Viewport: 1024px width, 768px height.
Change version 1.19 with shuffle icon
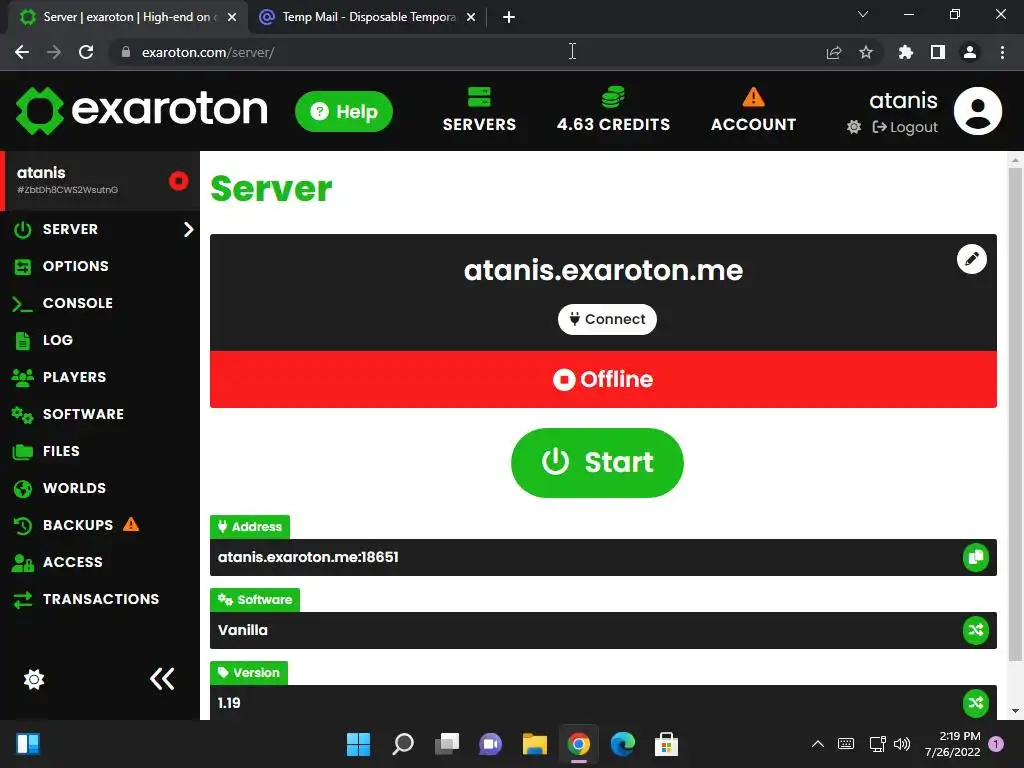tap(976, 703)
